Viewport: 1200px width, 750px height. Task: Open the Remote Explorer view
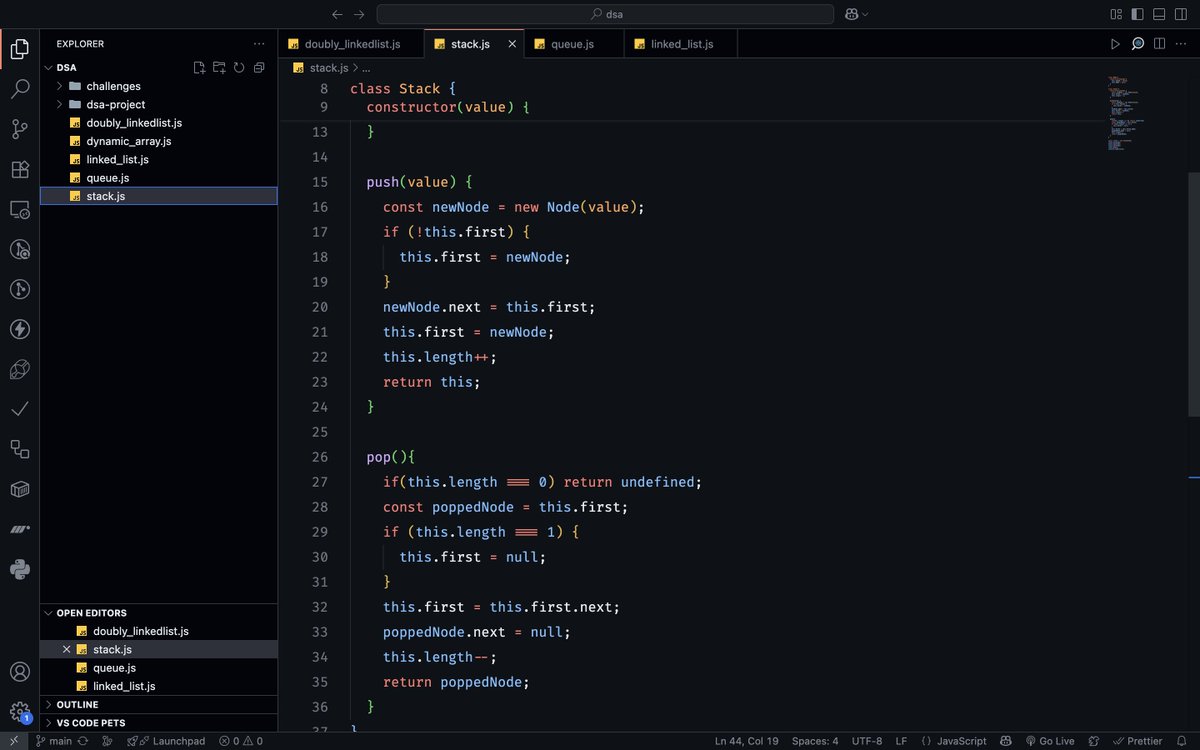[19, 209]
